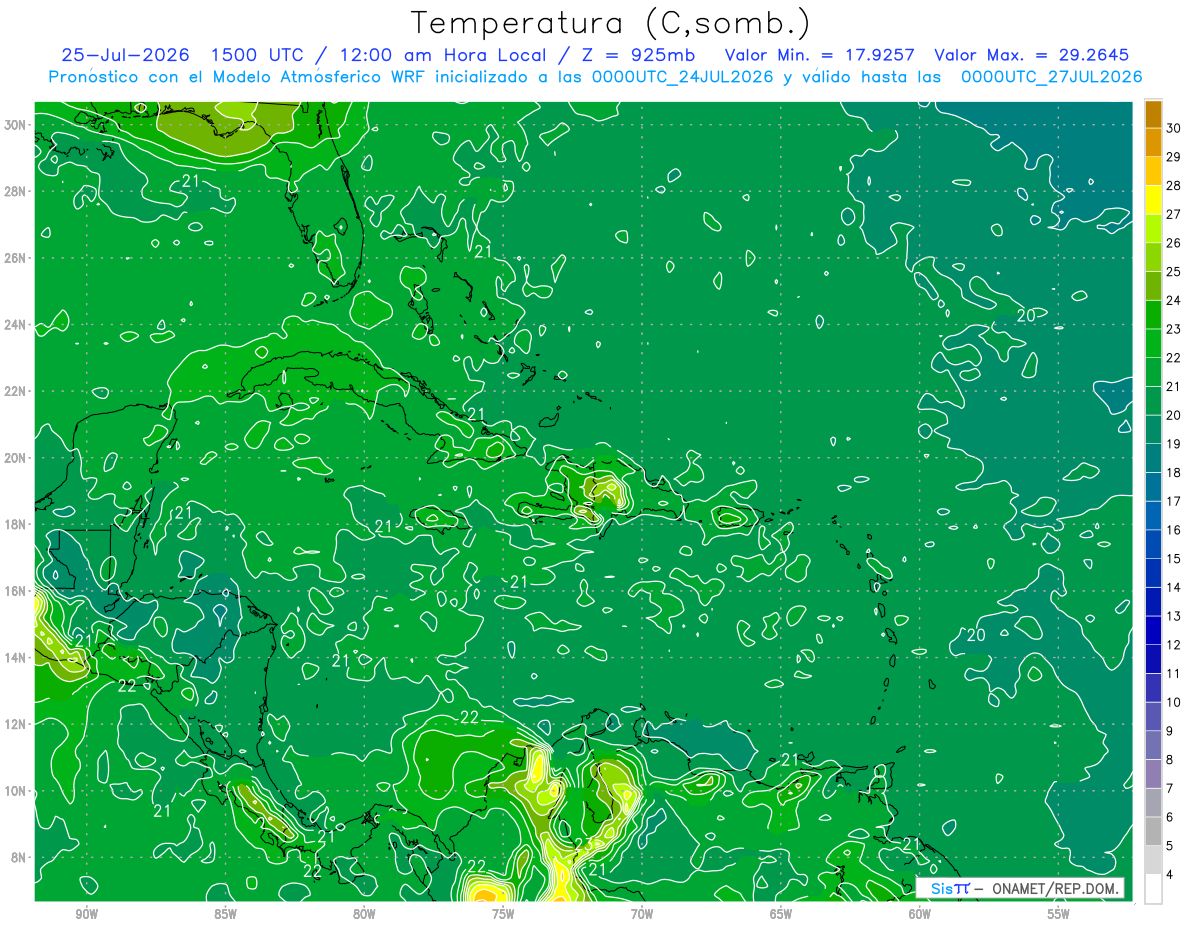Screen dimensions: 1200x927
Task: Click the 18N latitude axis label
Action: coord(14,524)
